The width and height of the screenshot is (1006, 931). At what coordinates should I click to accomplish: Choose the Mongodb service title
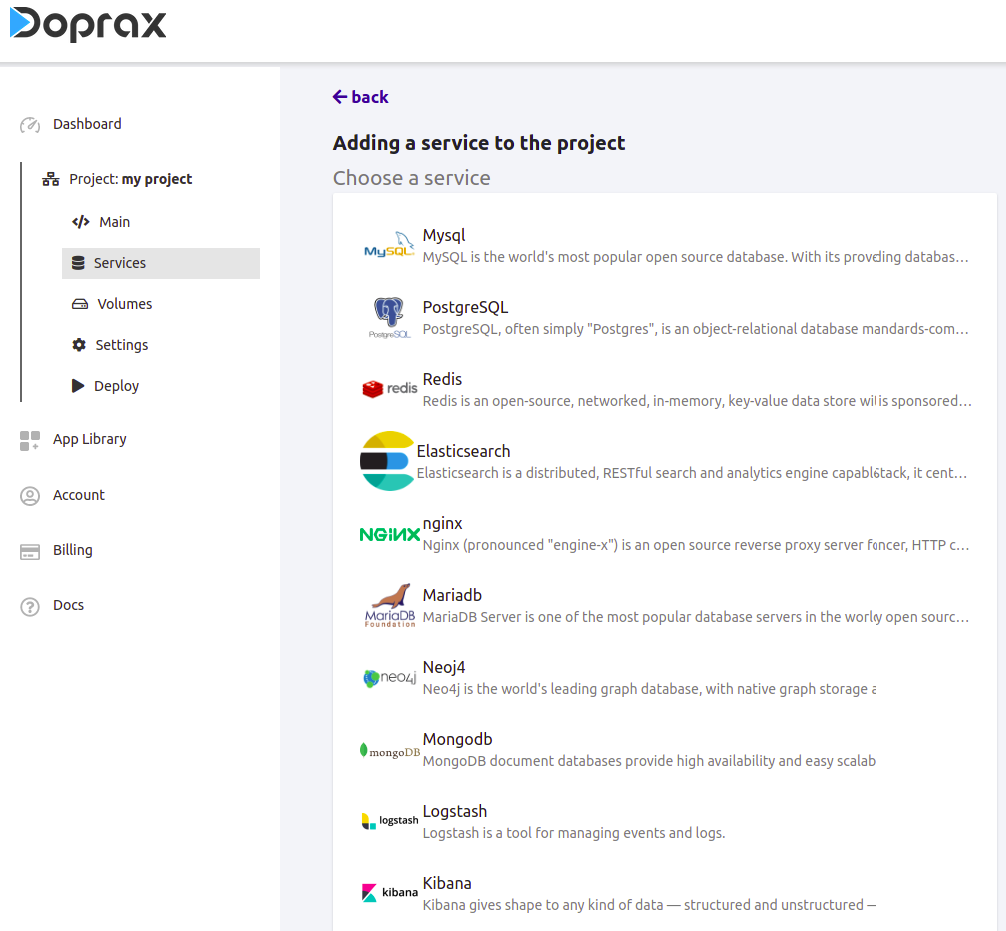457,739
